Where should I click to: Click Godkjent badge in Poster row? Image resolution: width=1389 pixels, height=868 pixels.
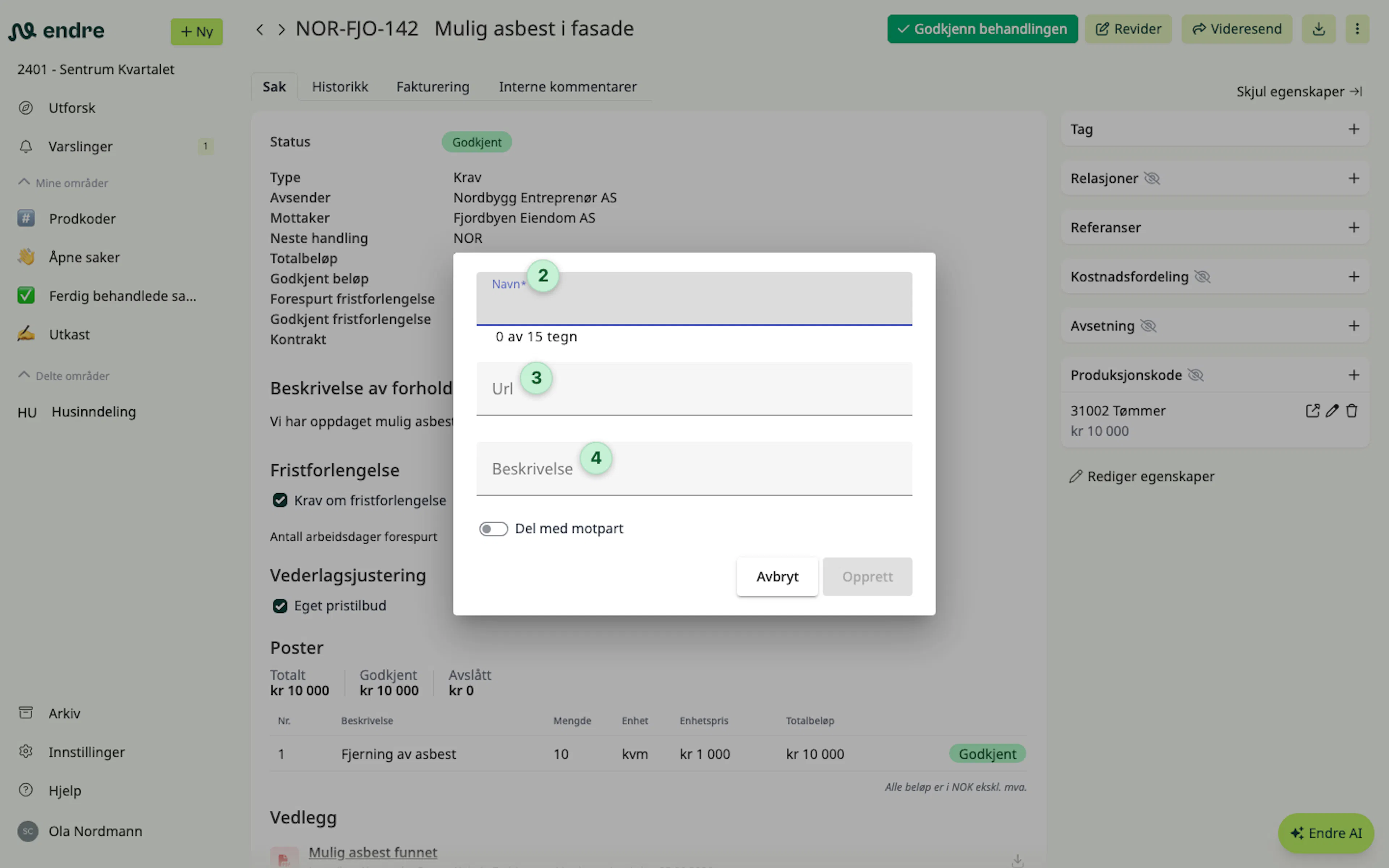987,754
